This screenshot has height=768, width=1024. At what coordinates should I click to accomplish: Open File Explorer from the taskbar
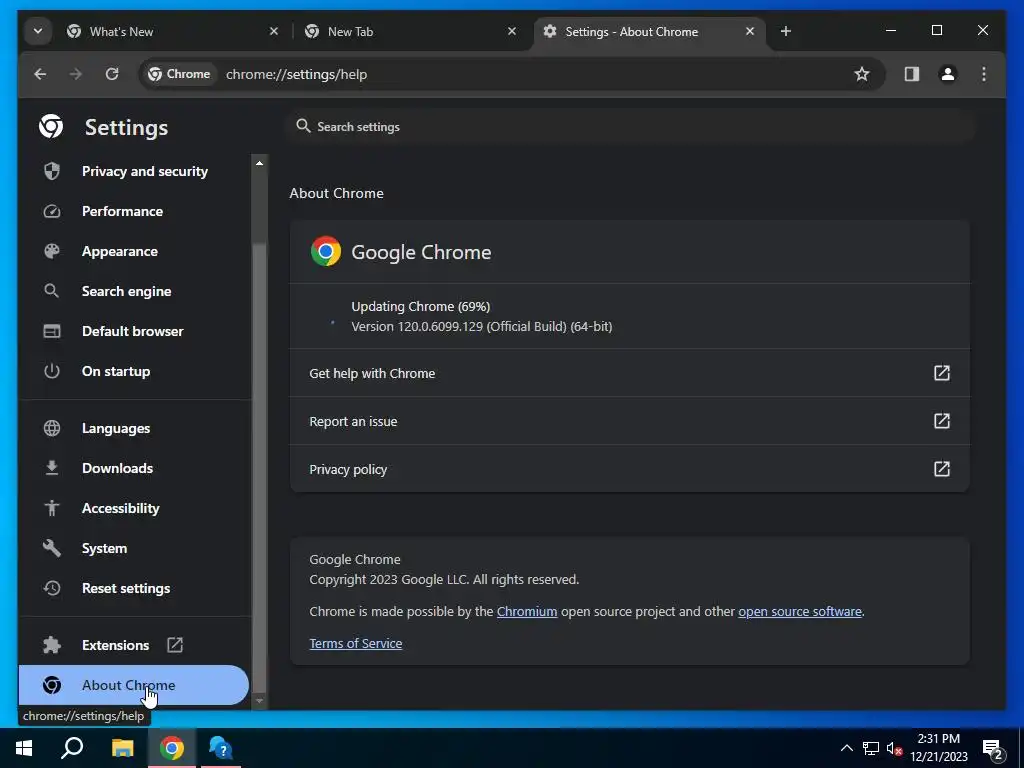pos(122,748)
